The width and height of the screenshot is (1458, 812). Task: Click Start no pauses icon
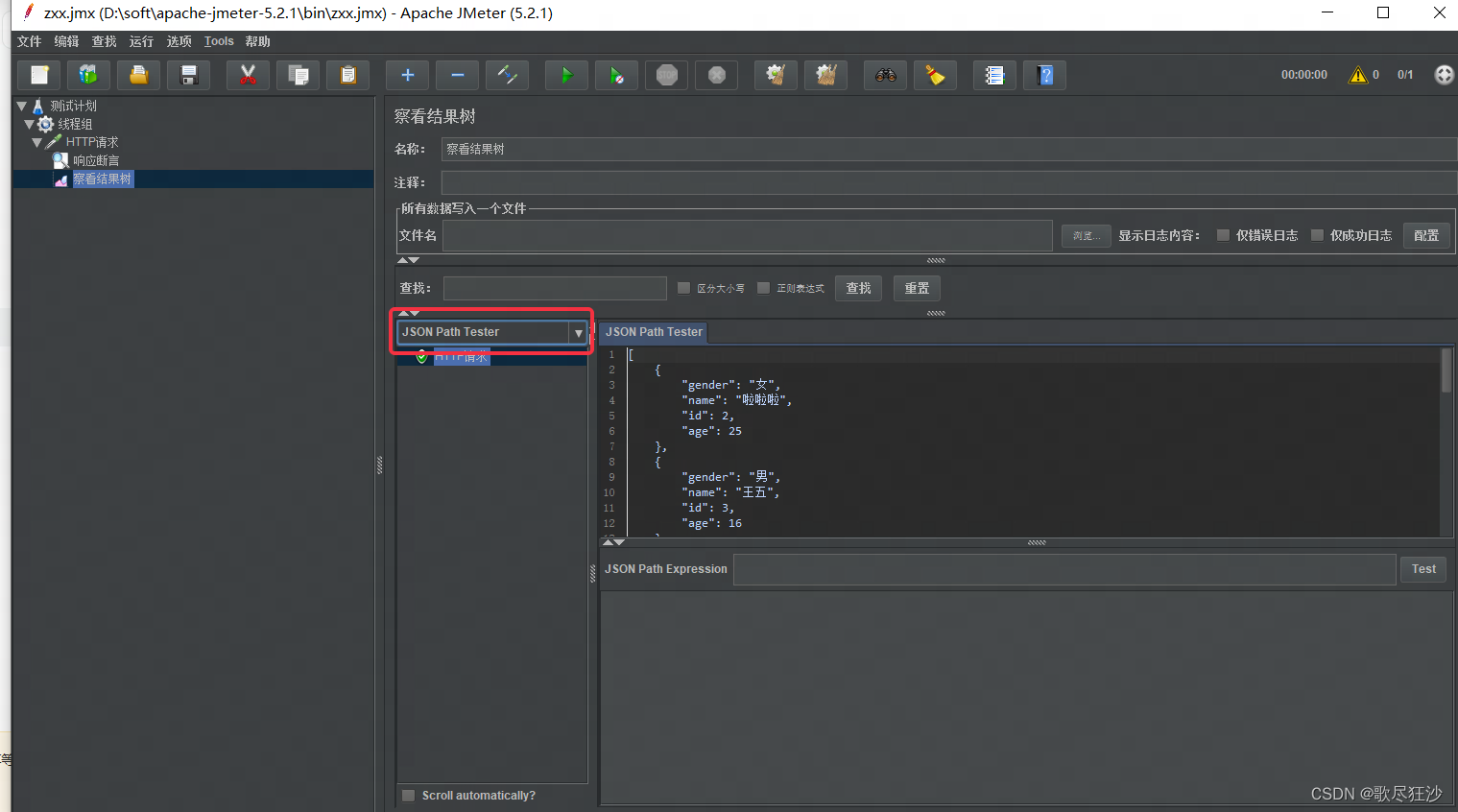(616, 75)
